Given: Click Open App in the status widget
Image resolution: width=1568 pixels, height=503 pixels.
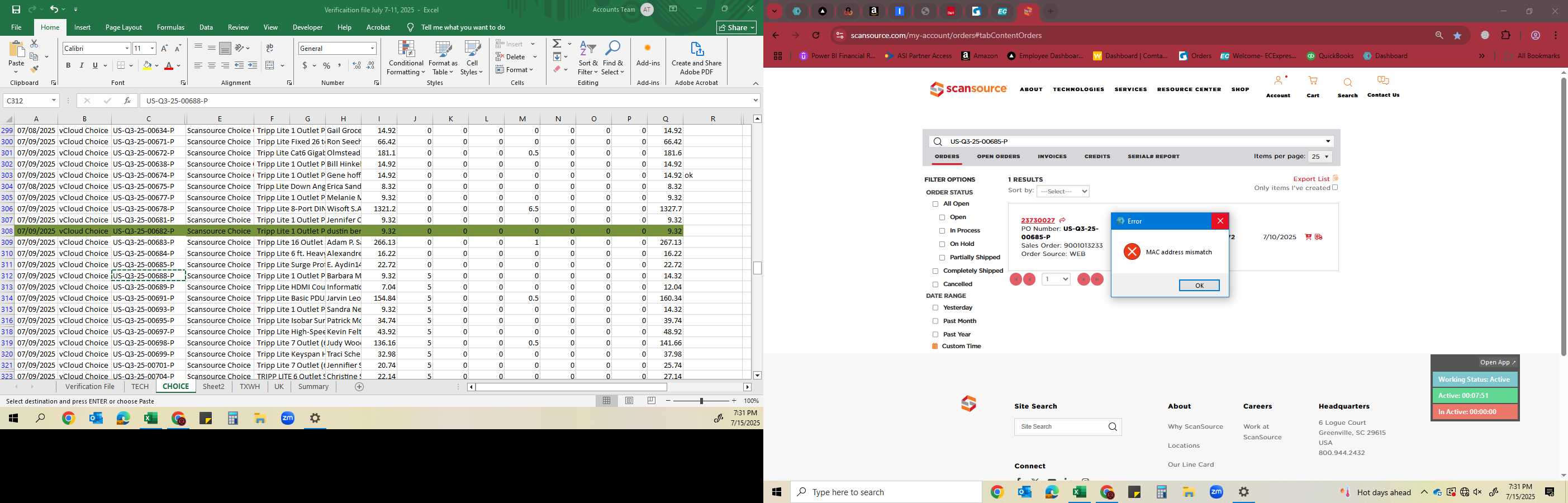Looking at the screenshot, I should [x=1498, y=362].
